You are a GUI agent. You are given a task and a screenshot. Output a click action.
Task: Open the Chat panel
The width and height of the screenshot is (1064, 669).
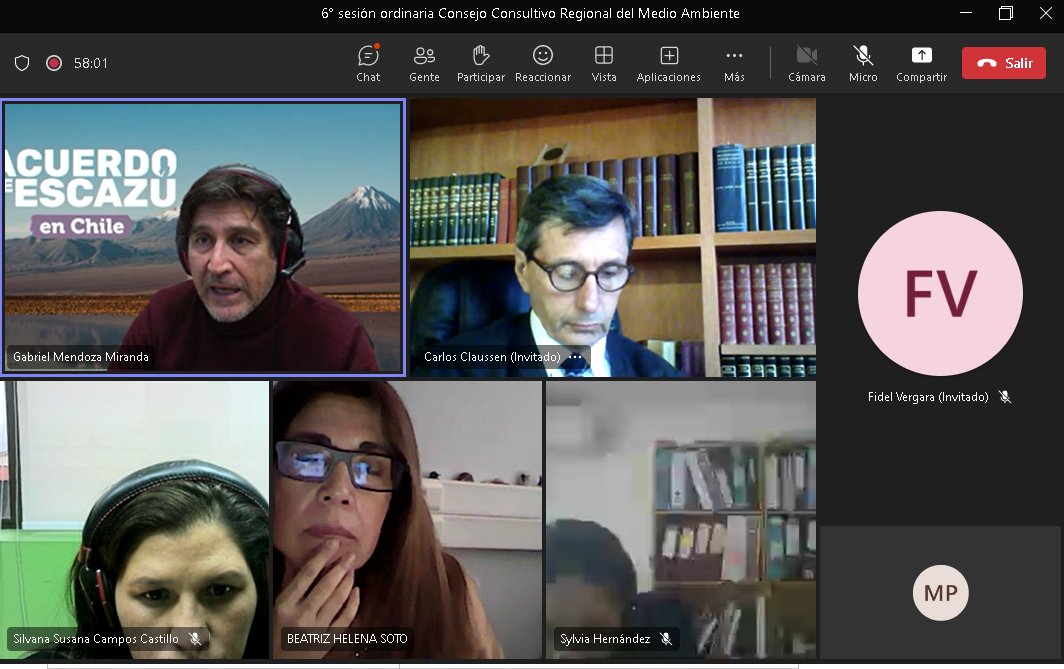tap(368, 64)
